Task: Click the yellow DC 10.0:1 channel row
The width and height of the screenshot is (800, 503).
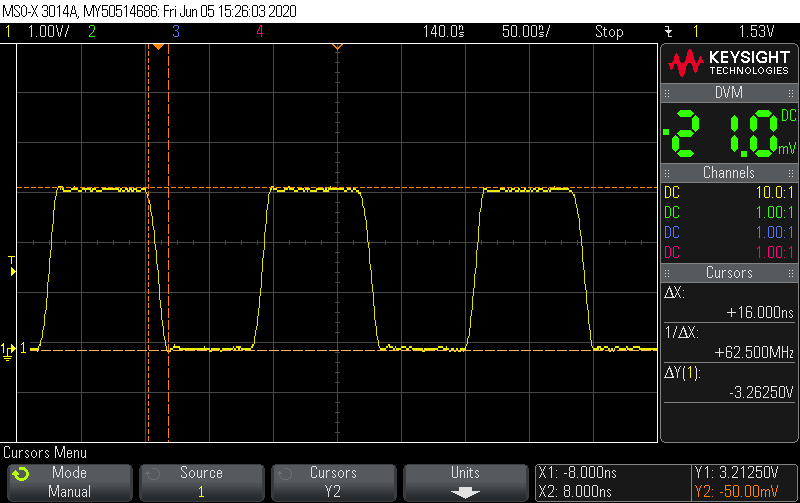Action: click(729, 192)
